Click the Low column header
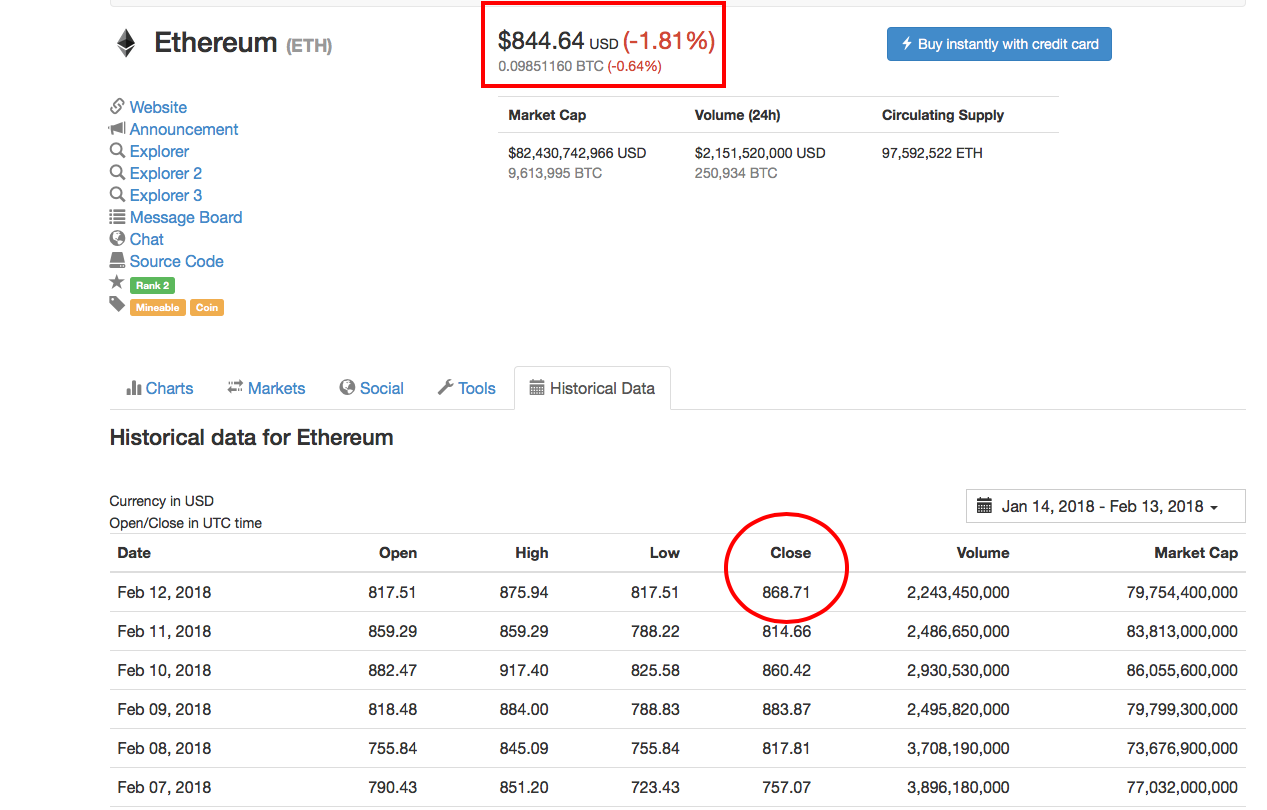1267x810 pixels. (665, 553)
